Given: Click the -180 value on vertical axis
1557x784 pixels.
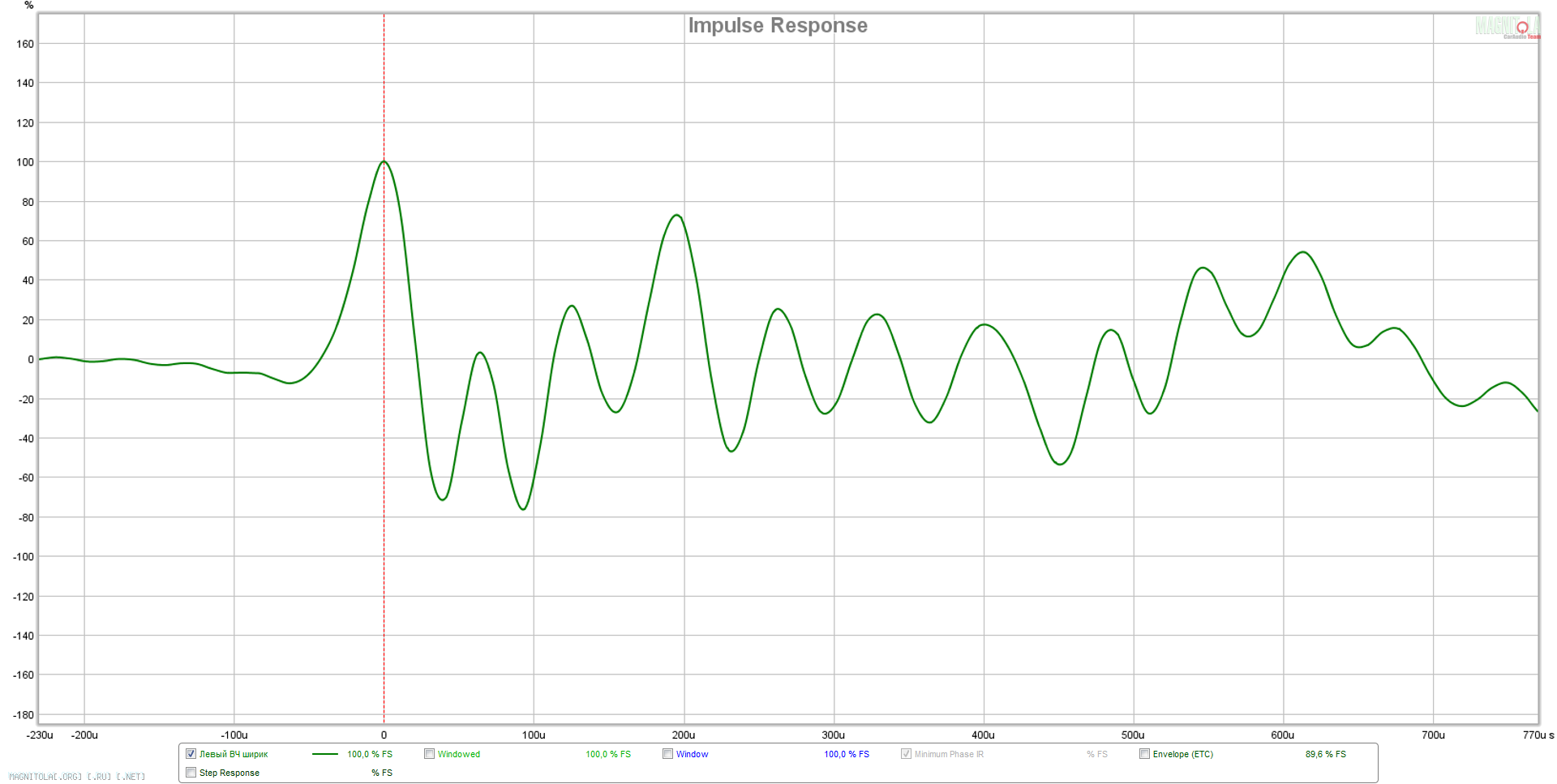Looking at the screenshot, I should pos(24,715).
